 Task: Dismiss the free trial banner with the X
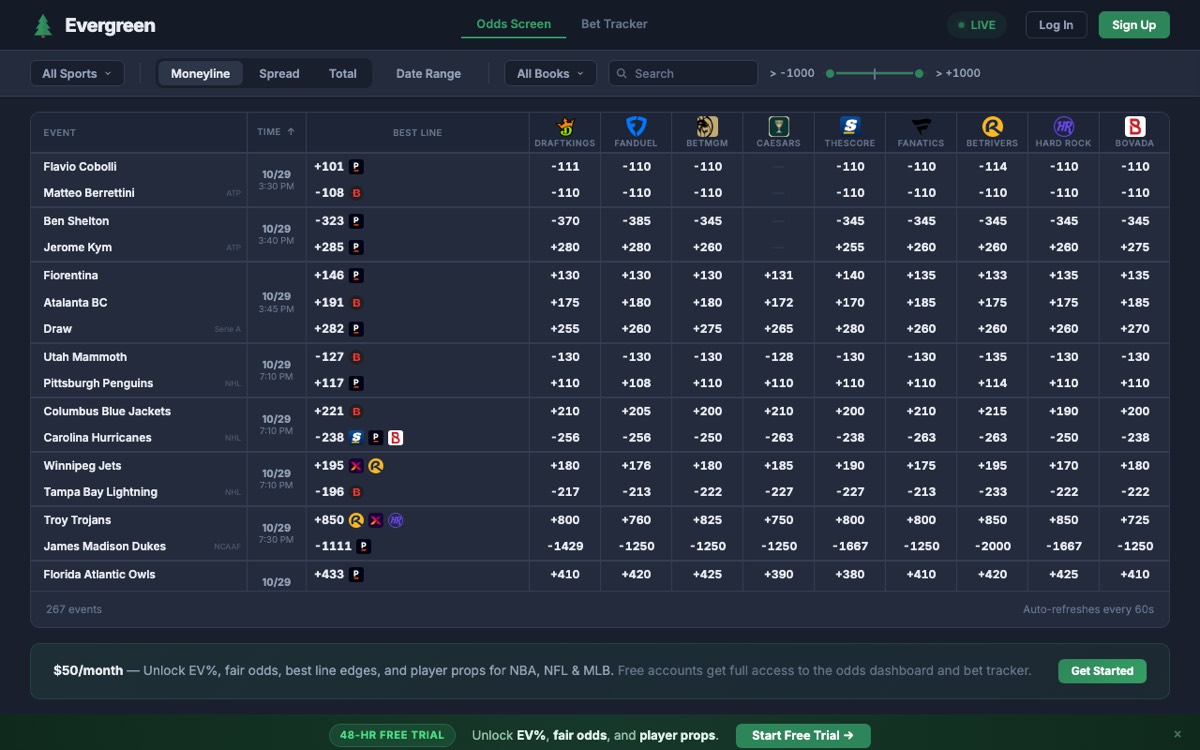(x=1177, y=735)
